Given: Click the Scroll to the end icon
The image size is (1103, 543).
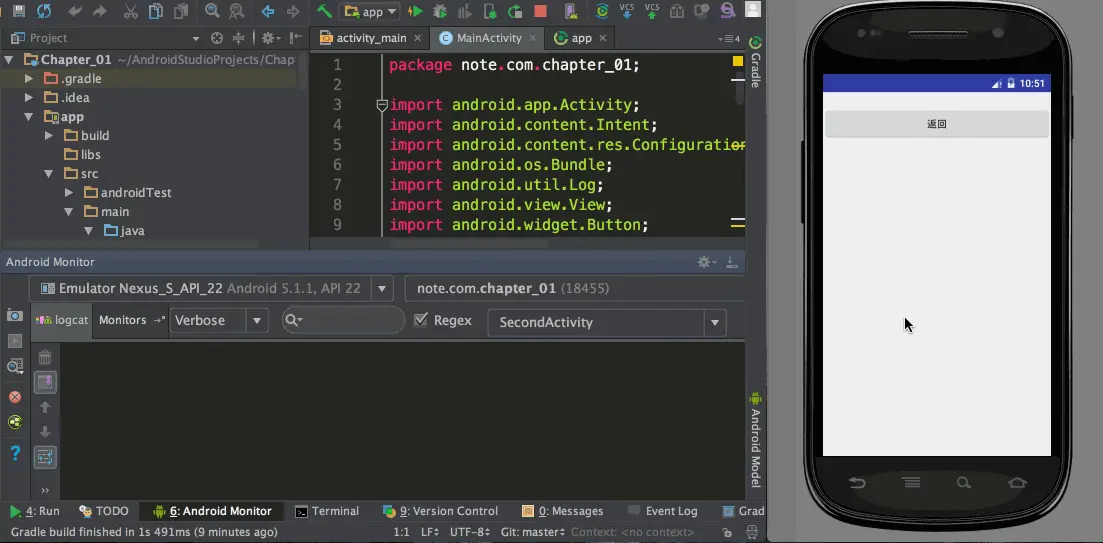Looking at the screenshot, I should pos(45,383).
